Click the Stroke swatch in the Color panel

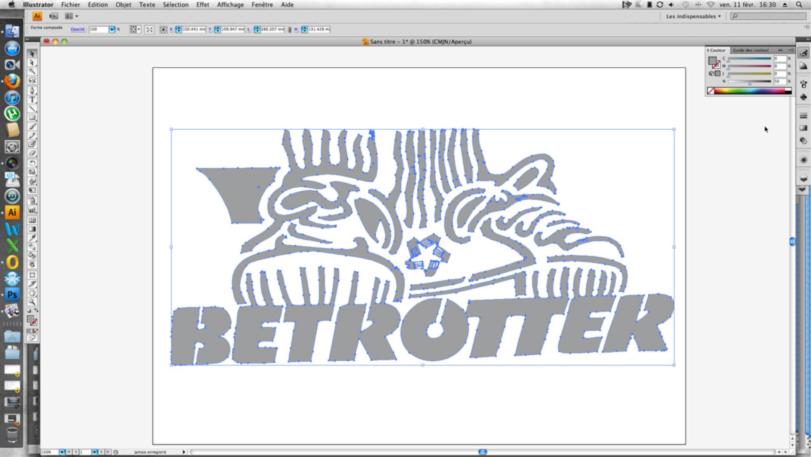tap(716, 66)
